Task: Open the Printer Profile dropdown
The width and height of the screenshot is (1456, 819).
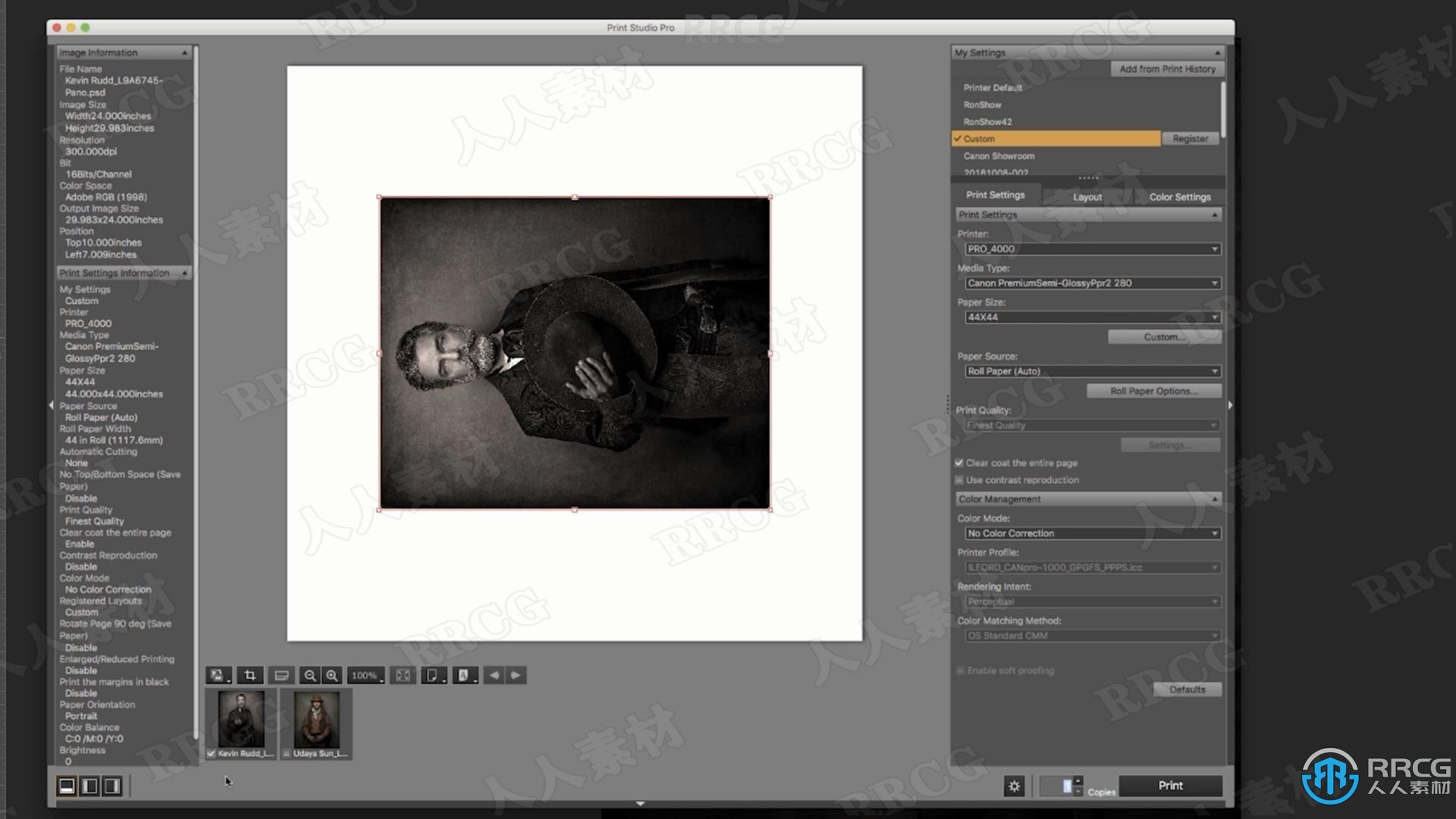Action: 1093,567
